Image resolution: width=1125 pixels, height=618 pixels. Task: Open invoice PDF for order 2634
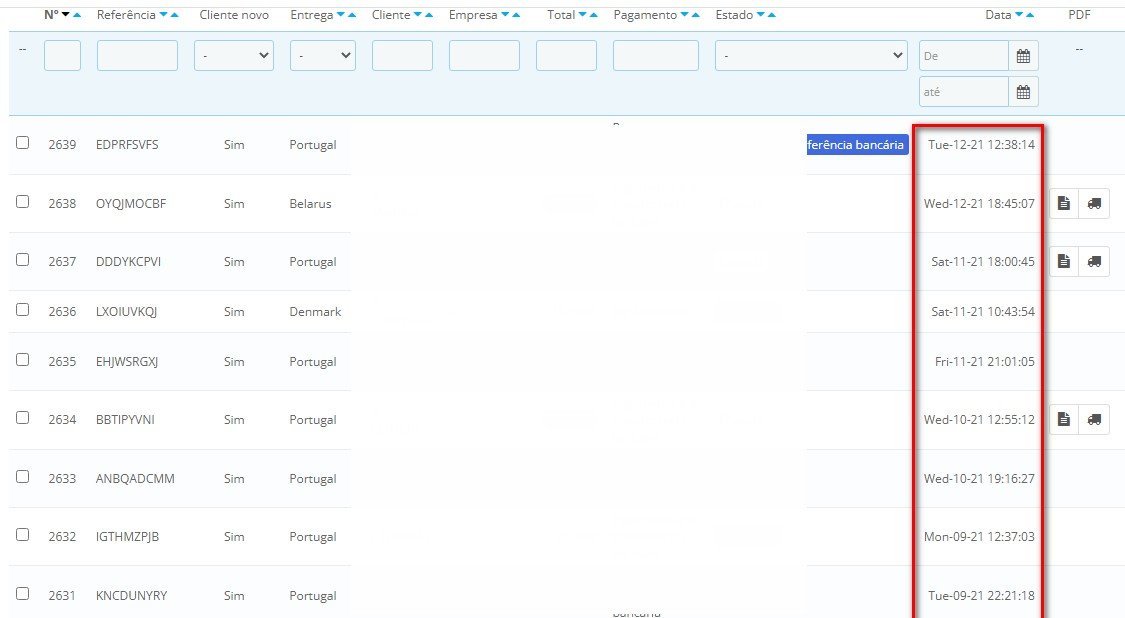coord(1064,420)
